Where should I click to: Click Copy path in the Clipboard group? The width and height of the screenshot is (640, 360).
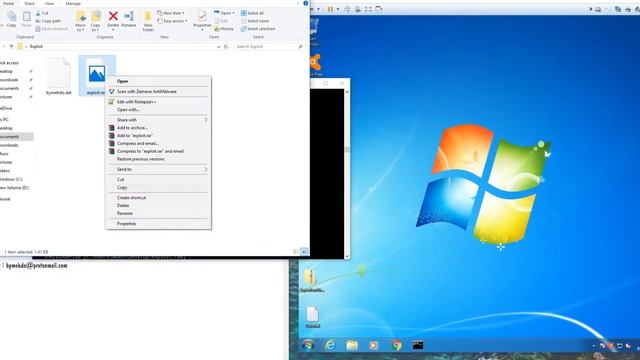tap(48, 21)
